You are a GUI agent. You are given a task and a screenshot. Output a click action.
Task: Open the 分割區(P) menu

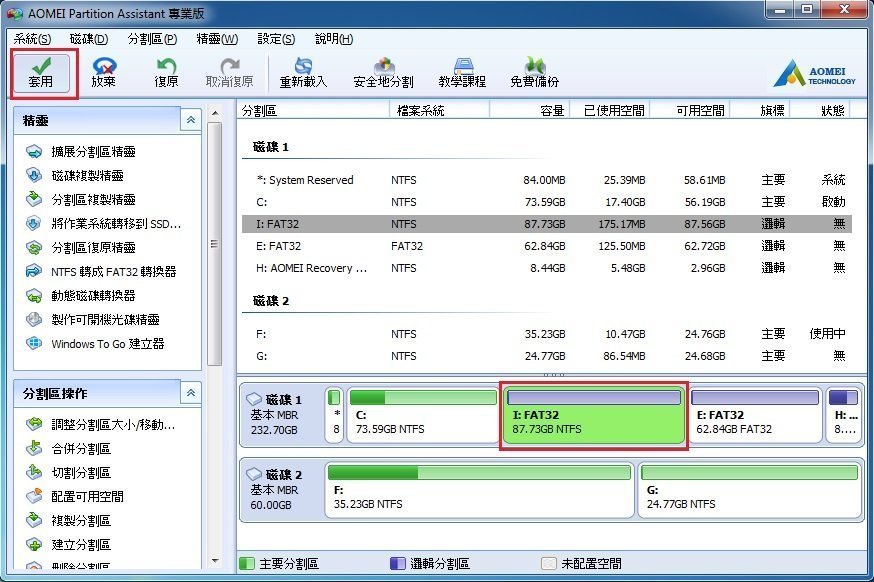(152, 39)
